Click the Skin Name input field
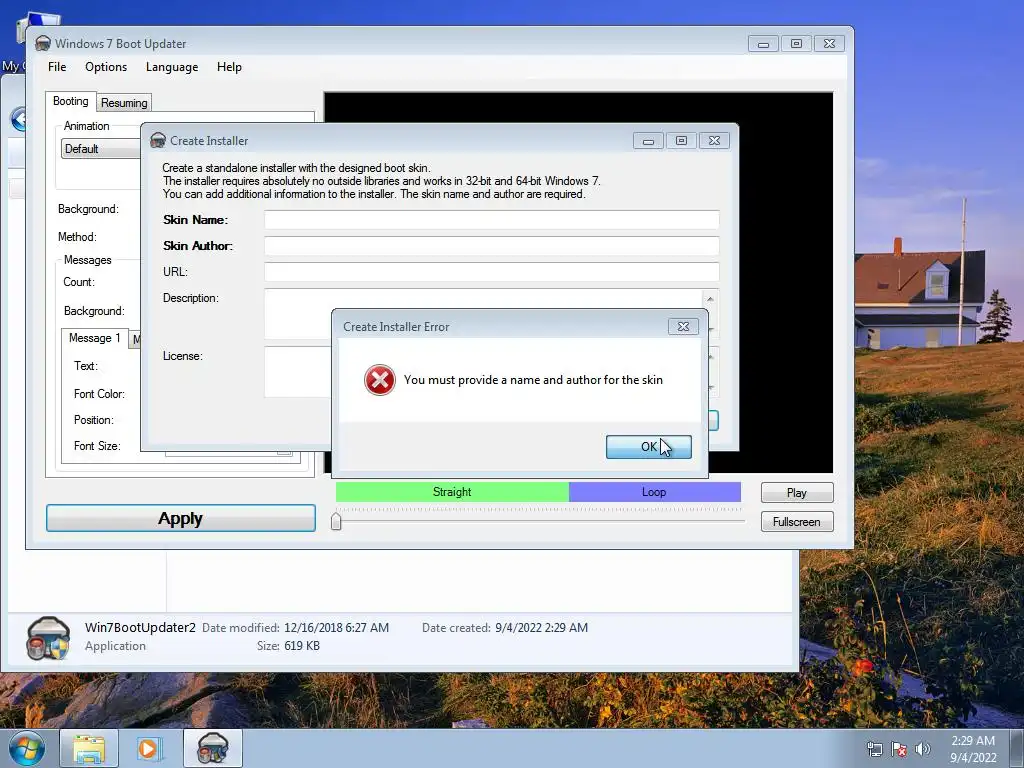1024x768 pixels. (x=491, y=219)
